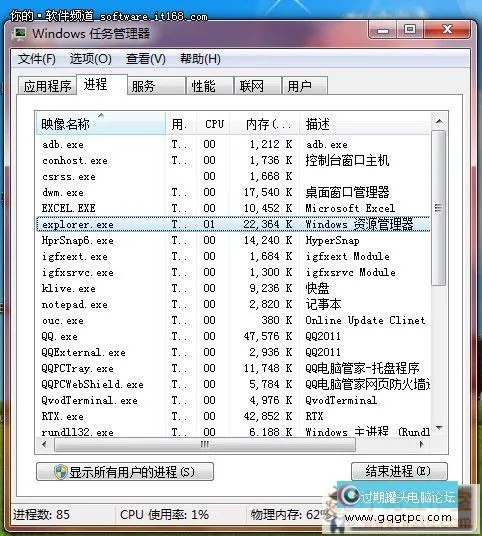The image size is (482, 536).
Task: Go to the 联网 tab
Action: (x=258, y=86)
